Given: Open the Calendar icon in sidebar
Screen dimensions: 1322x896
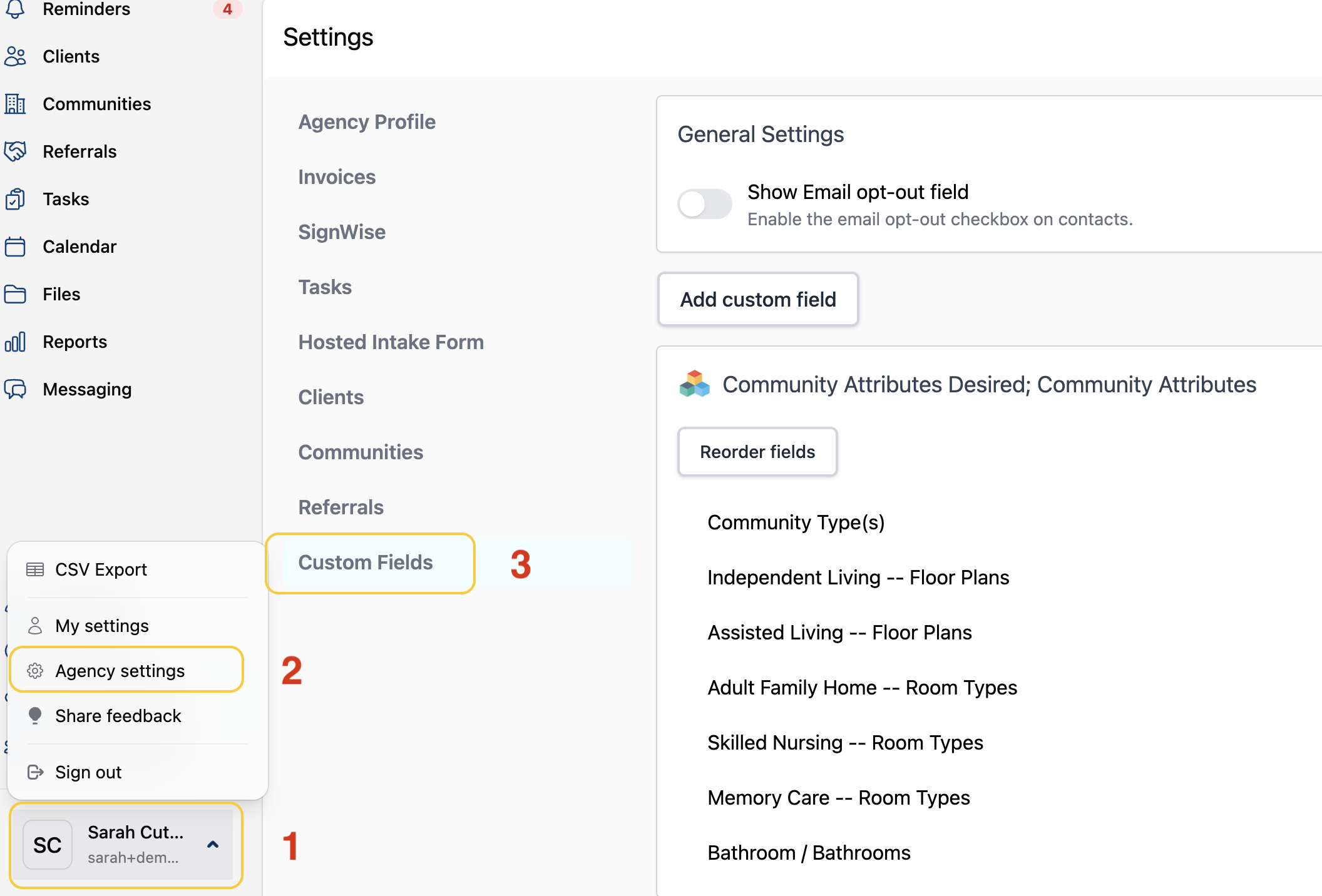Looking at the screenshot, I should click(x=15, y=247).
